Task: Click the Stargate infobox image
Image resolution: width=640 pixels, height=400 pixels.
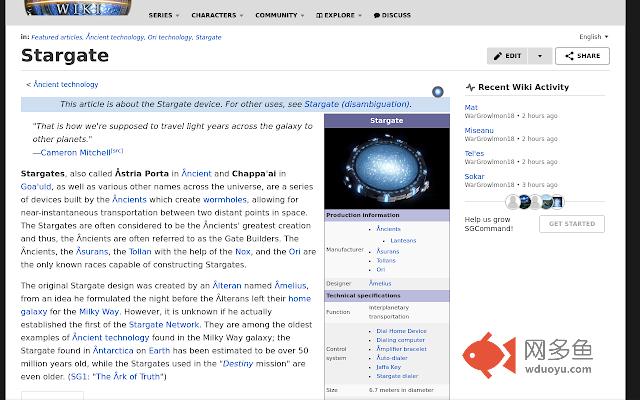Action: click(x=387, y=168)
